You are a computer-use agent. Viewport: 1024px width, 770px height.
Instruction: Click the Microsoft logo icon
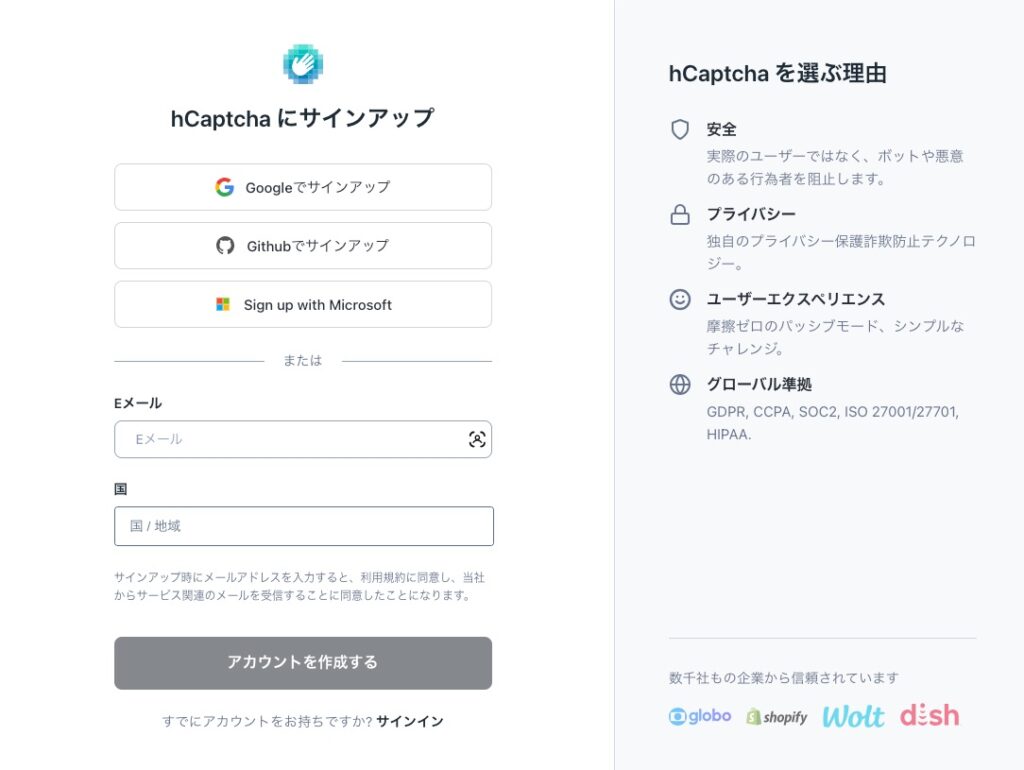coord(223,305)
